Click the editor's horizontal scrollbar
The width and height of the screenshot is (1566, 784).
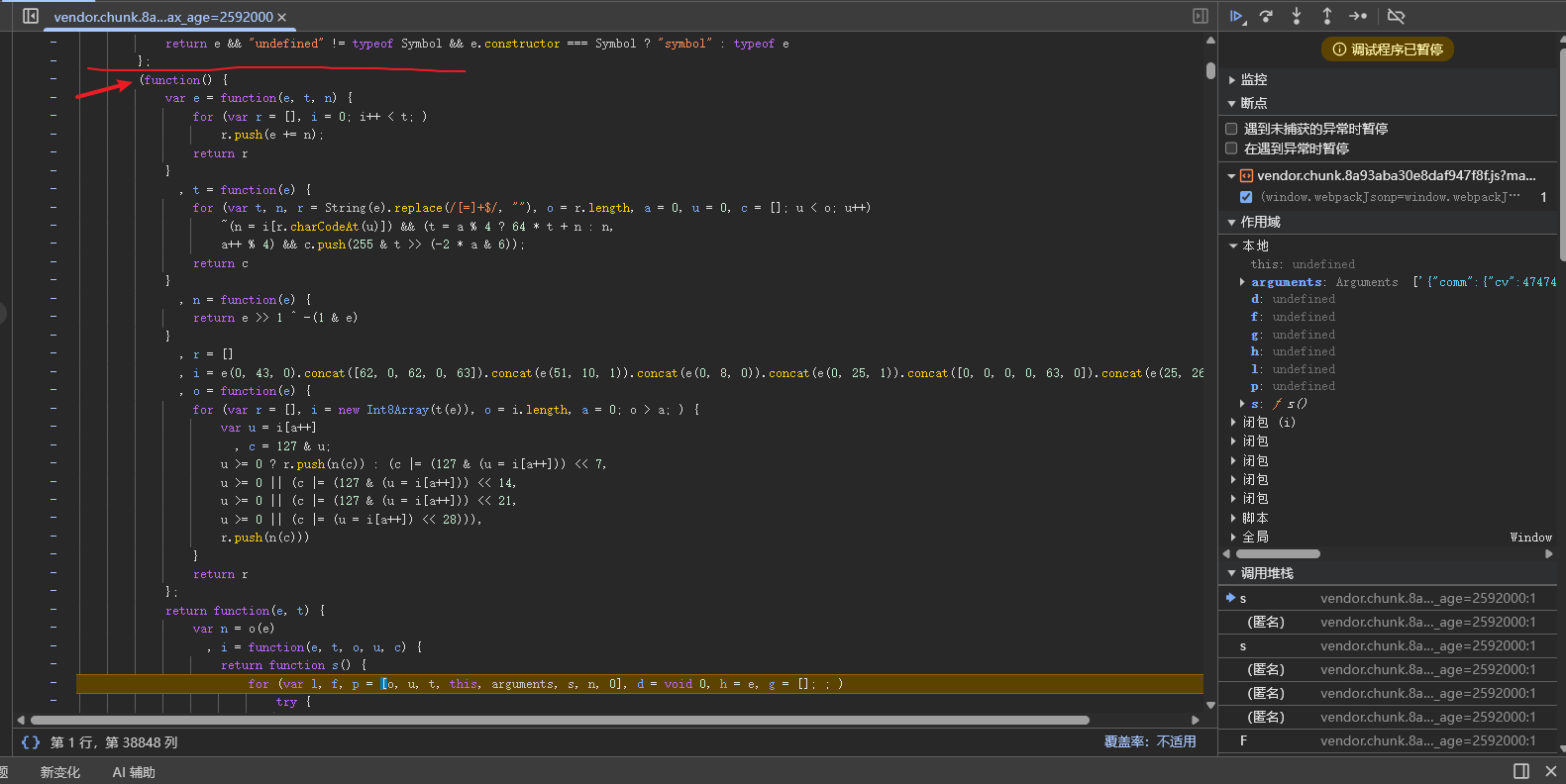point(560,720)
